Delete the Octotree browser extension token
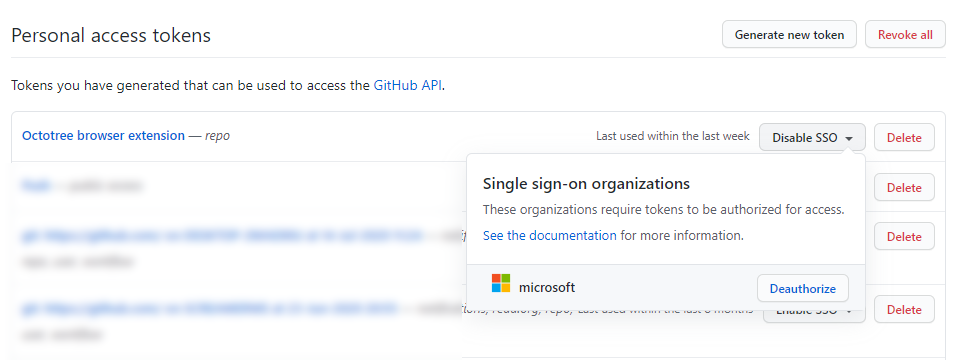The height and width of the screenshot is (360, 960). [x=904, y=138]
